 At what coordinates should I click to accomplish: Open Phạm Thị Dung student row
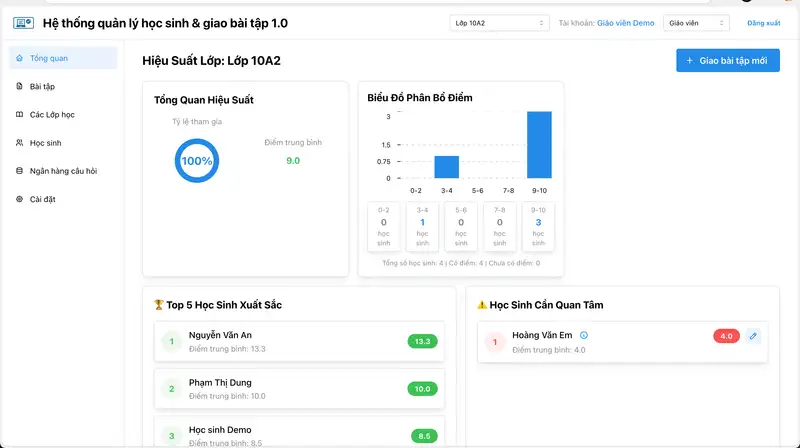point(299,389)
